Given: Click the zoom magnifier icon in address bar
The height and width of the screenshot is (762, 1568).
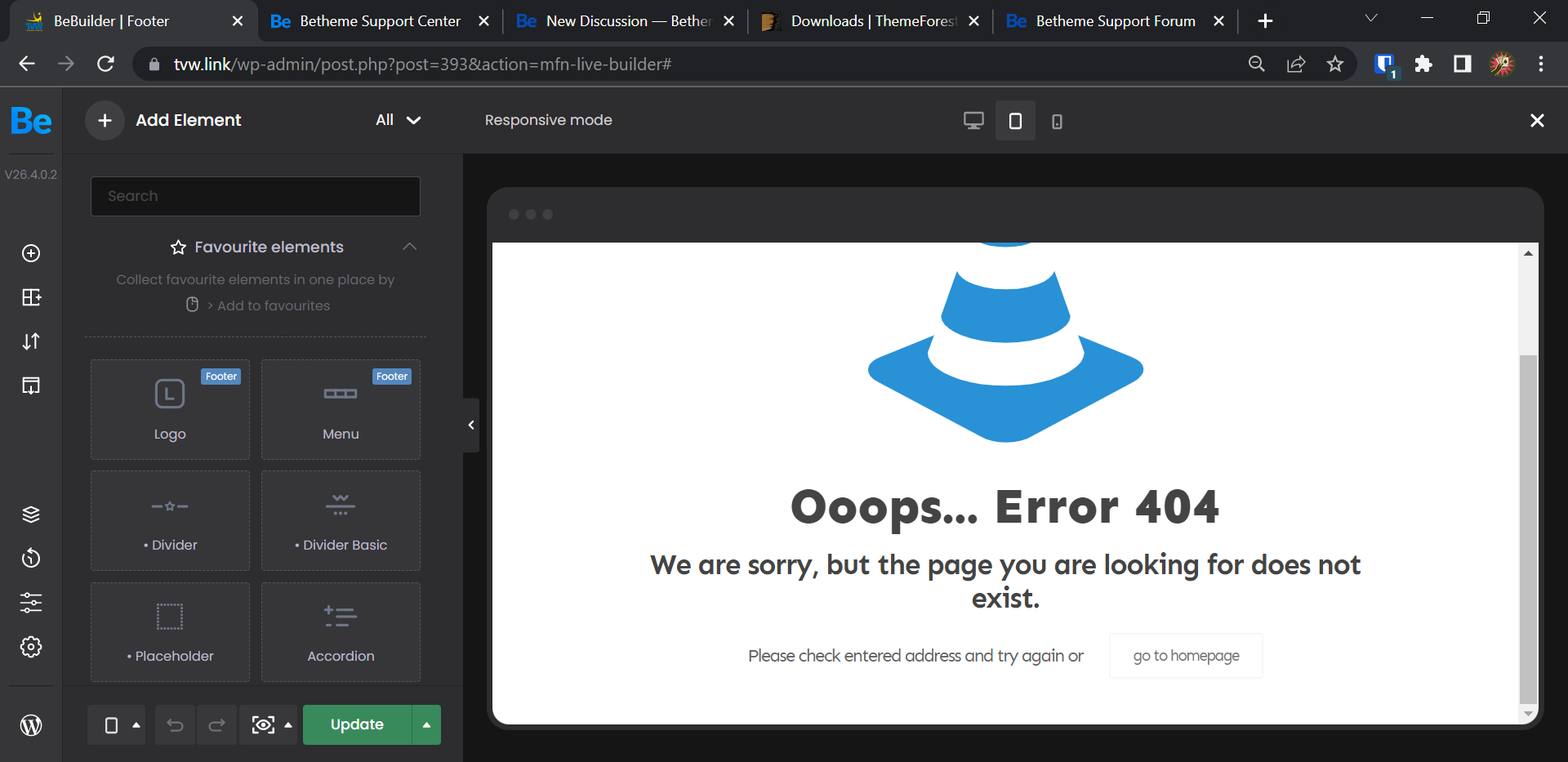Looking at the screenshot, I should coord(1257,64).
